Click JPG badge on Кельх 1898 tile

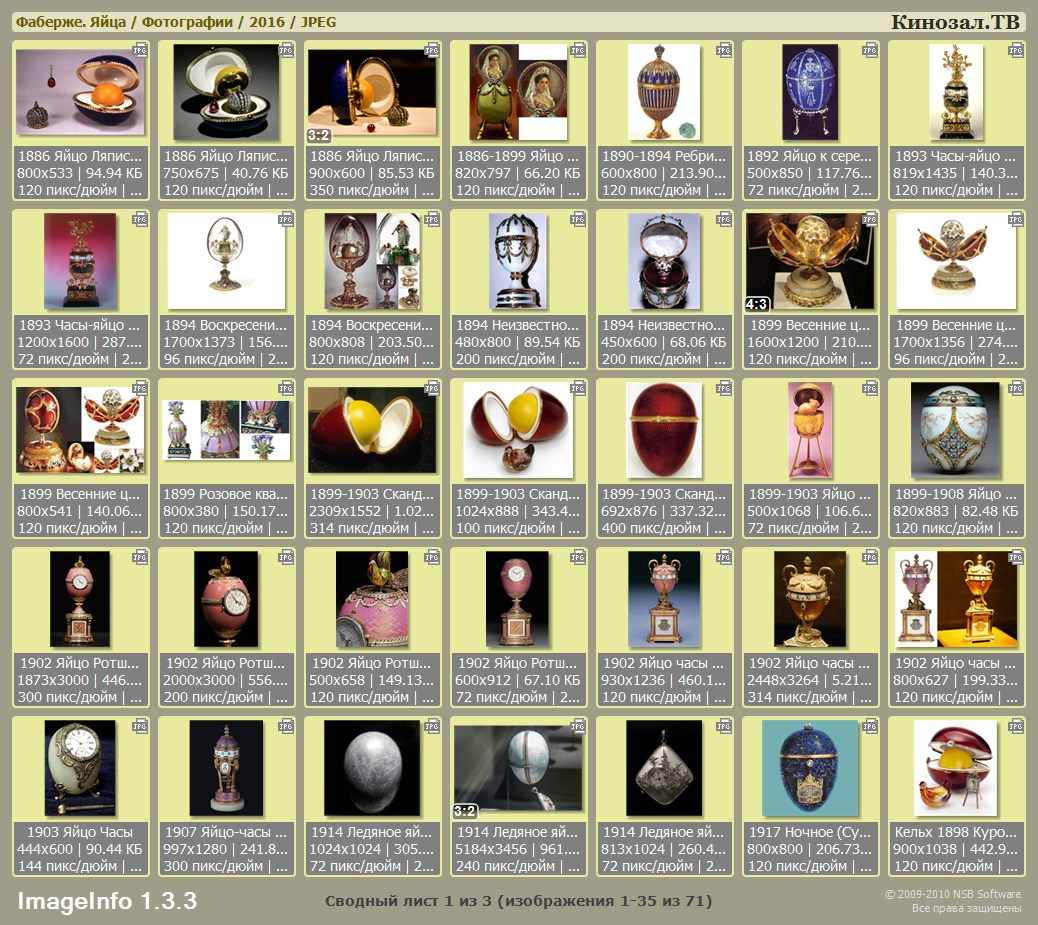[x=1015, y=726]
